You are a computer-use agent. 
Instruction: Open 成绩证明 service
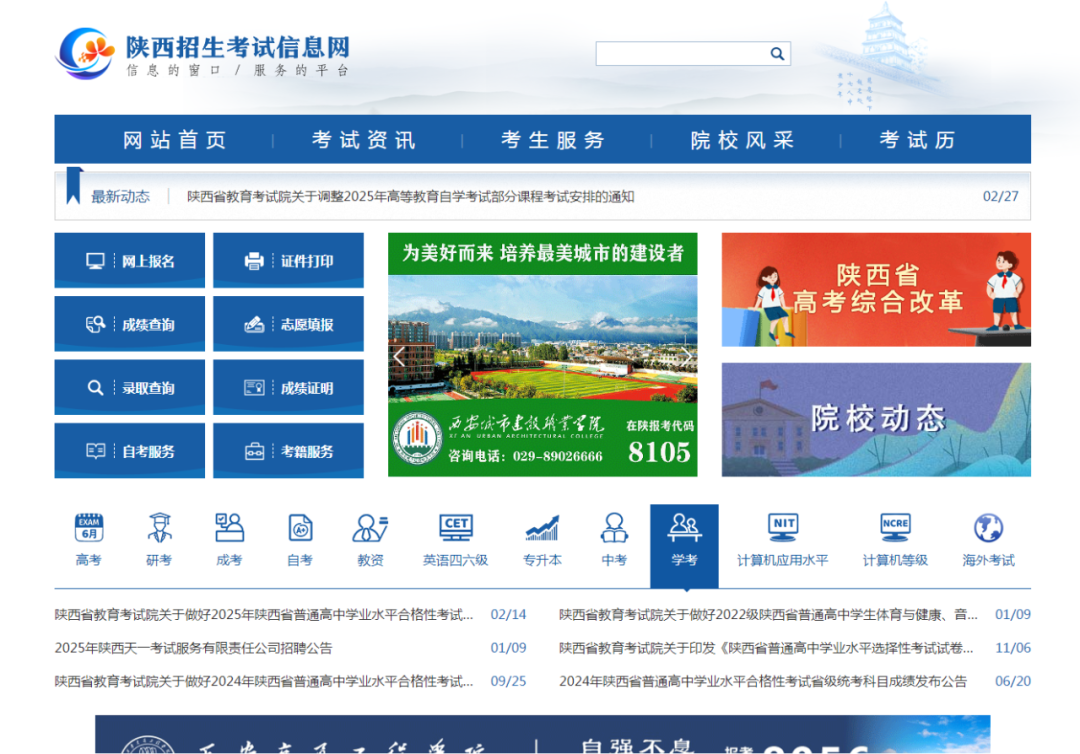click(x=289, y=388)
